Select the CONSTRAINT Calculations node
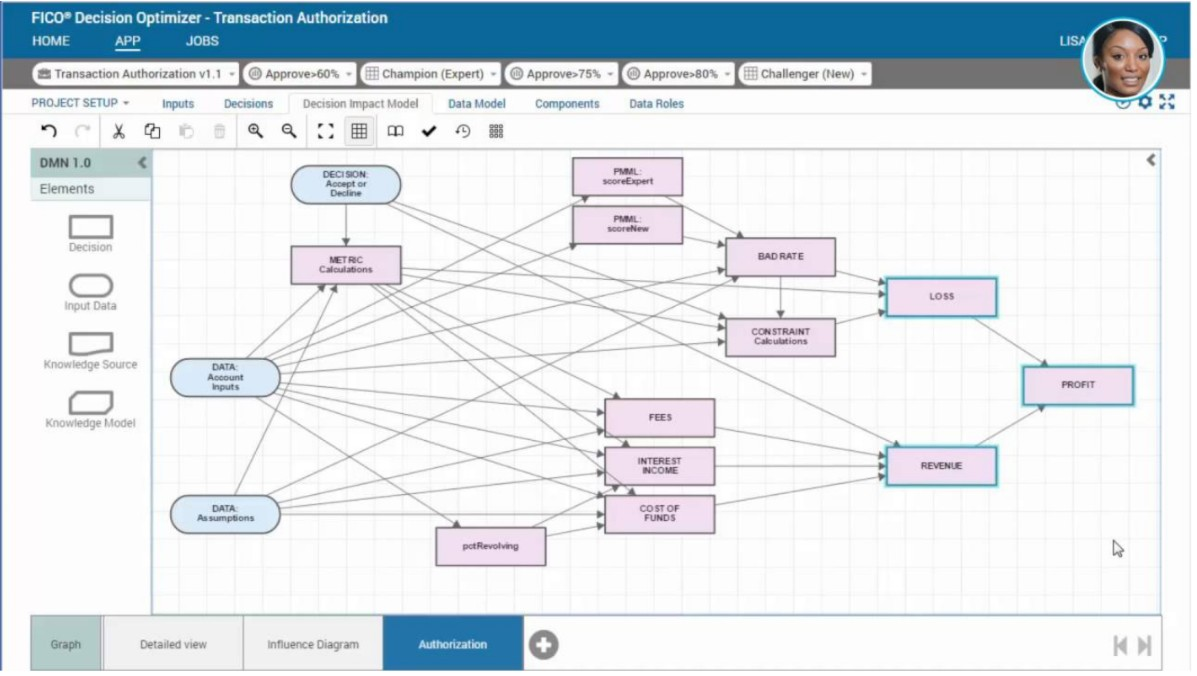This screenshot has height=676, width=1197. tap(780, 336)
